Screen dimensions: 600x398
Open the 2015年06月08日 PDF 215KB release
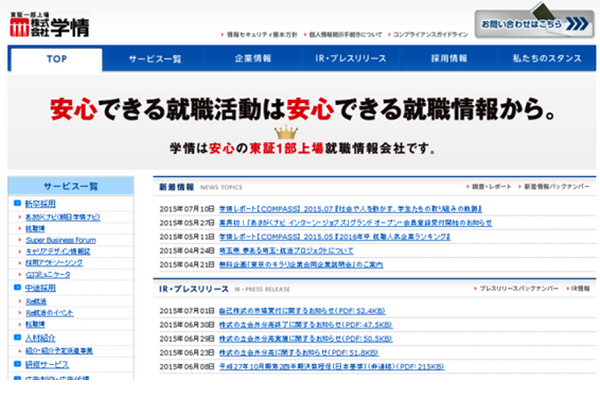(x=332, y=367)
